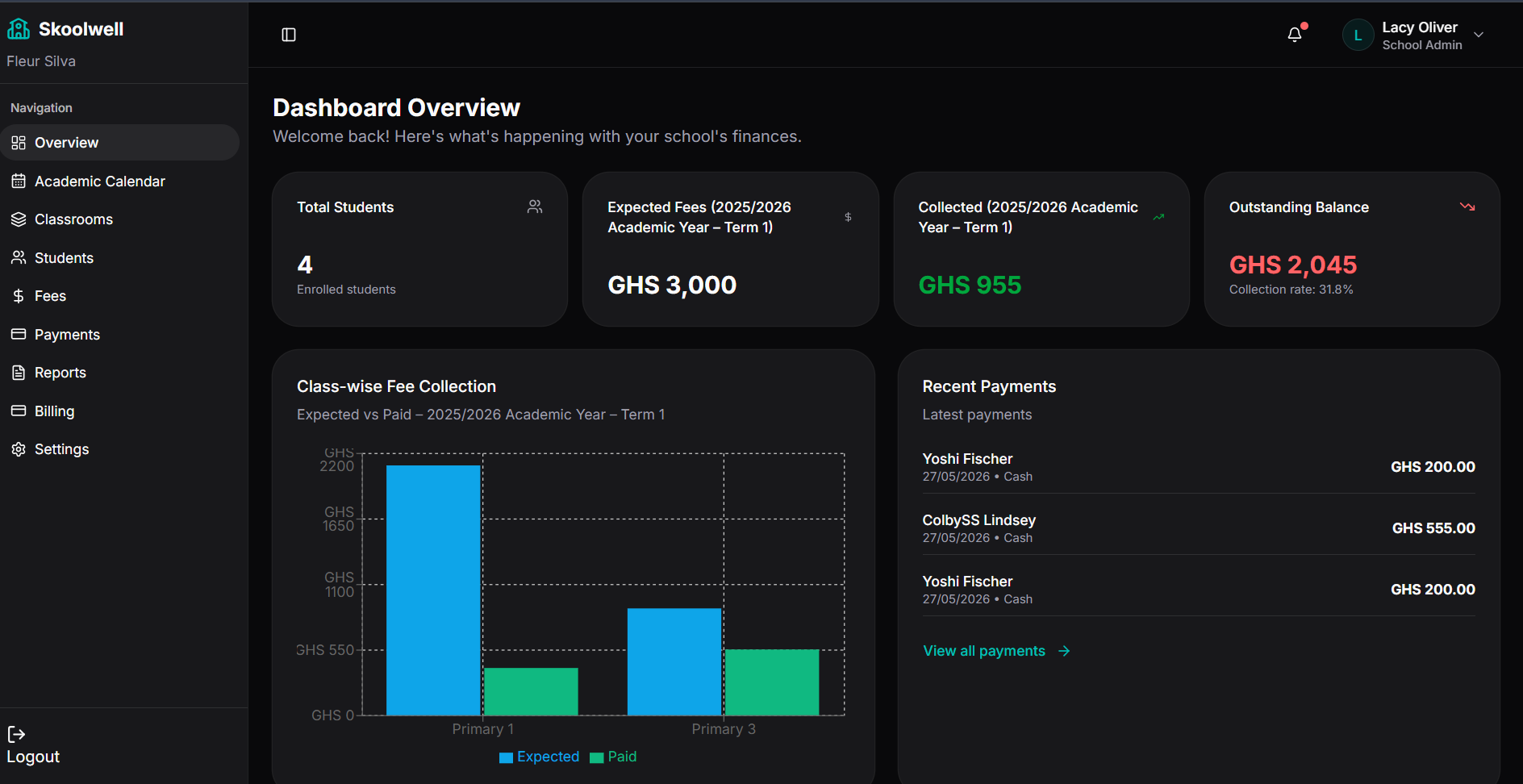The width and height of the screenshot is (1523, 784).
Task: Click the Logout arrow icon
Action: tap(16, 734)
